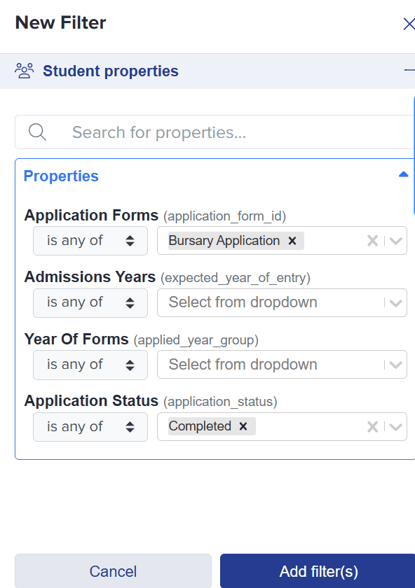This screenshot has height=588, width=415.
Task: Remove the Bursary Application tag
Action: 292,241
